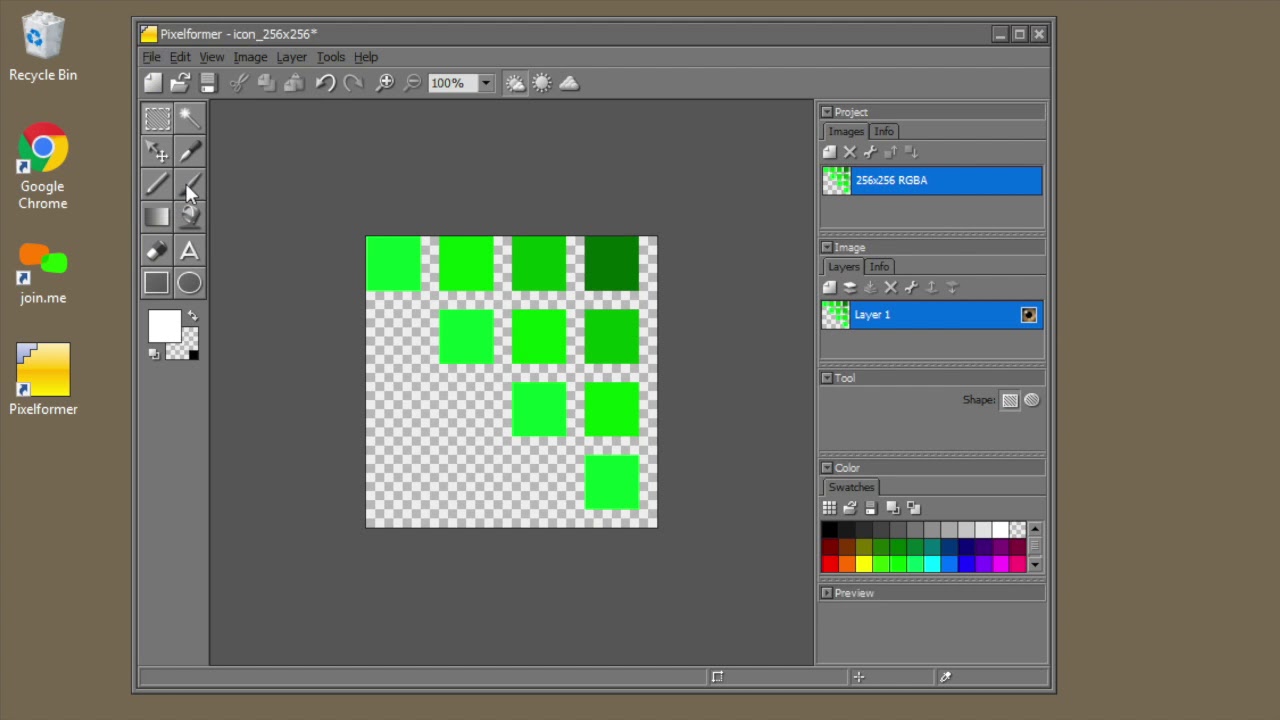Select the Ellipse shape tool
The width and height of the screenshot is (1280, 720).
189,283
